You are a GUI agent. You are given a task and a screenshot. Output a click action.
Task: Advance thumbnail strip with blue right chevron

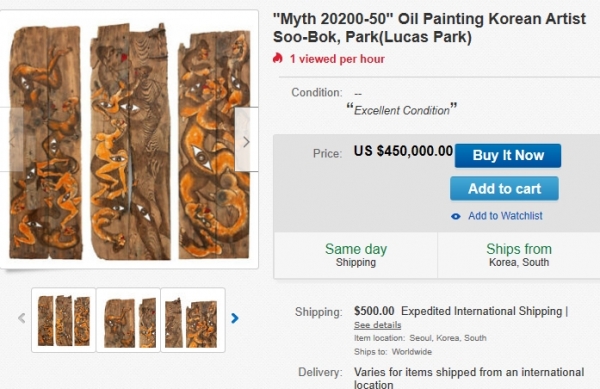235,318
